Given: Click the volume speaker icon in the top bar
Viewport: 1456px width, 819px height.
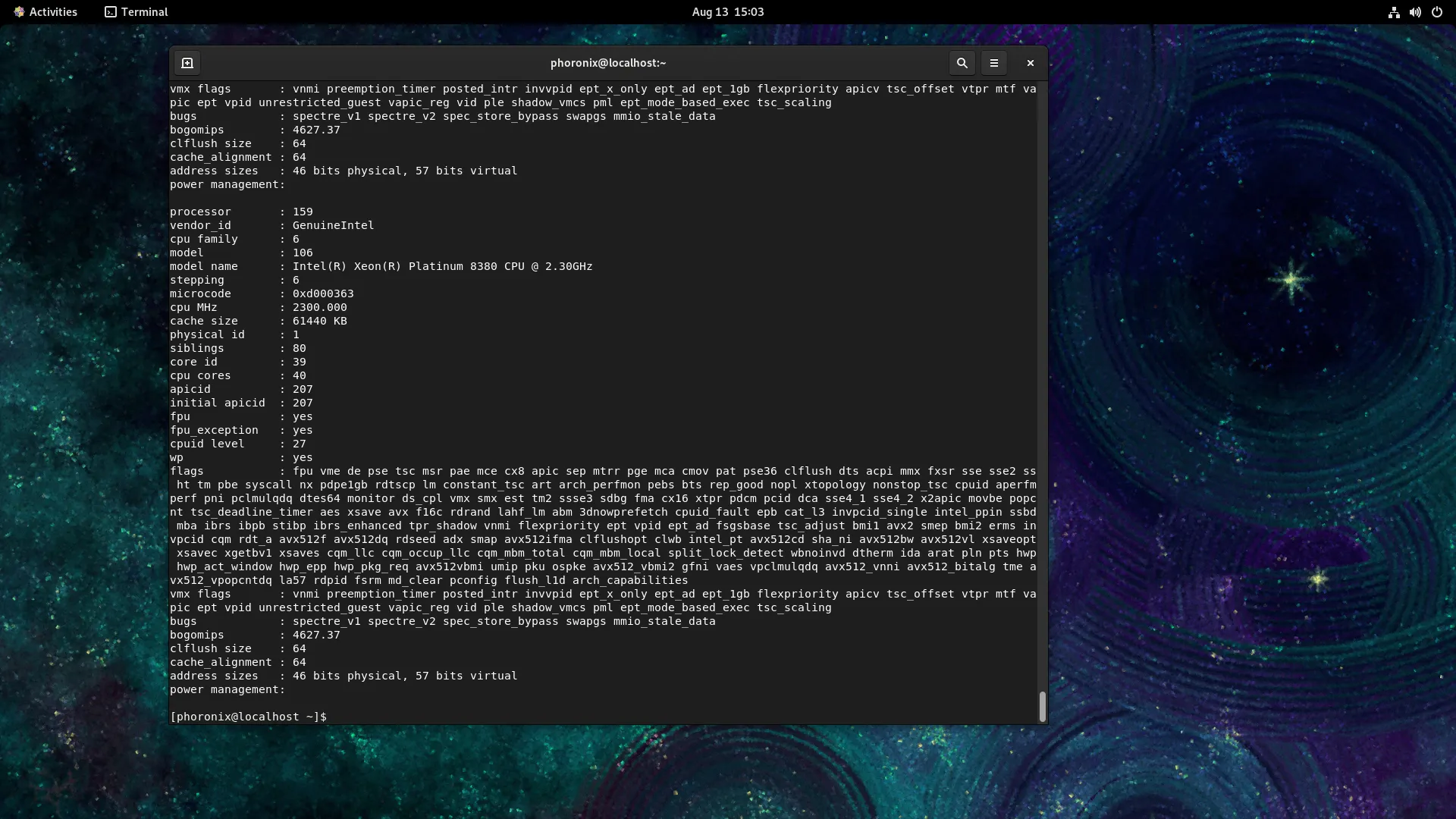Looking at the screenshot, I should 1415,12.
